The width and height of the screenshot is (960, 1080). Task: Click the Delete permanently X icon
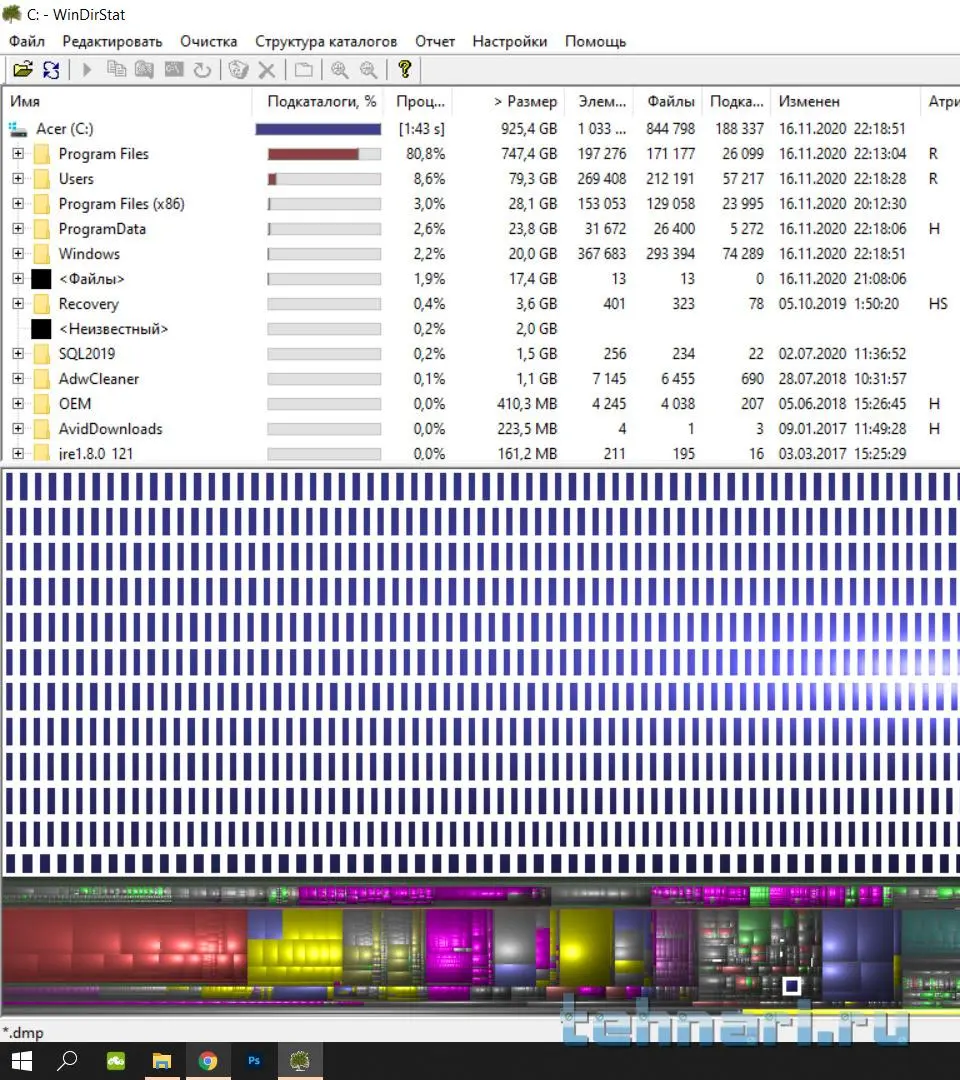pos(267,70)
